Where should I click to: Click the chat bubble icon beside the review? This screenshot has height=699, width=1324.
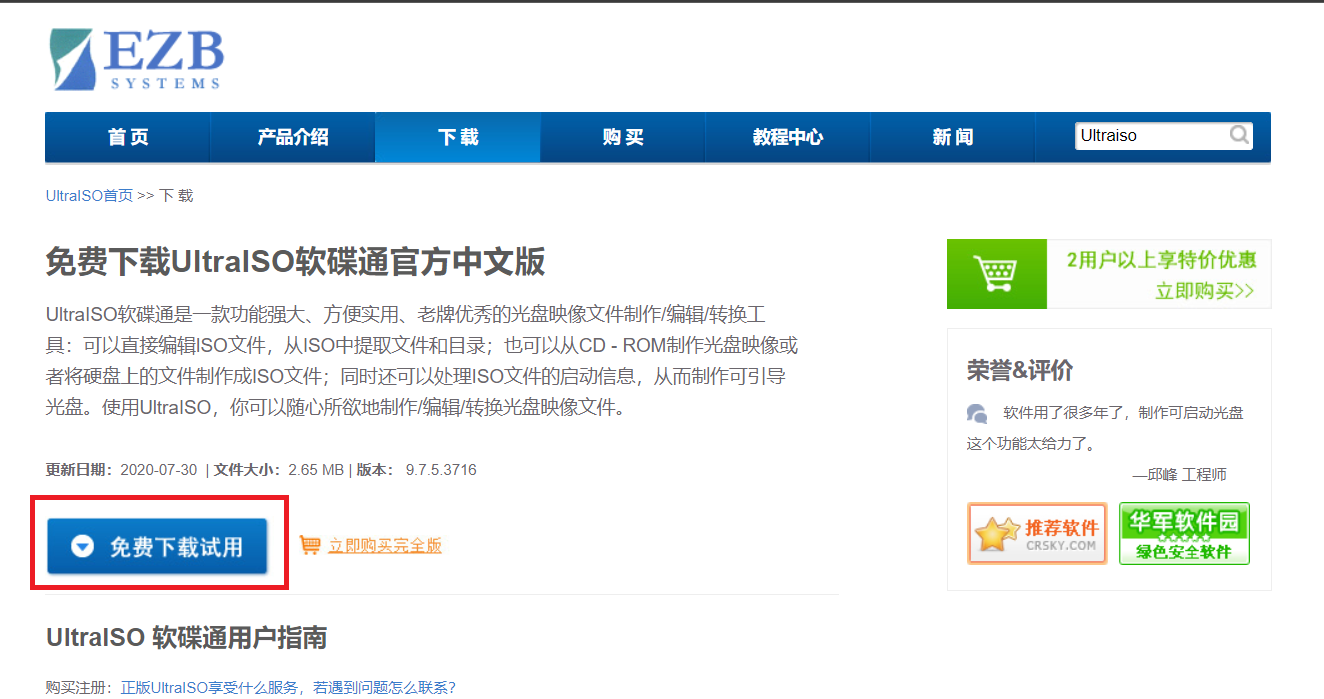(x=977, y=413)
